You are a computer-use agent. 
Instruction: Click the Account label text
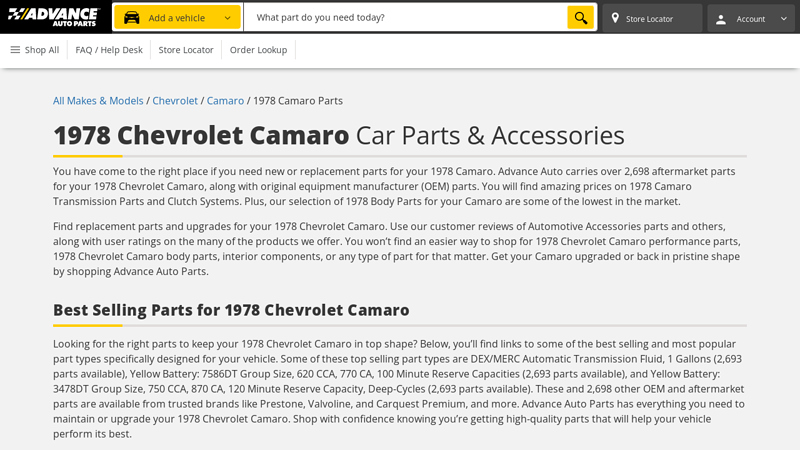click(751, 19)
